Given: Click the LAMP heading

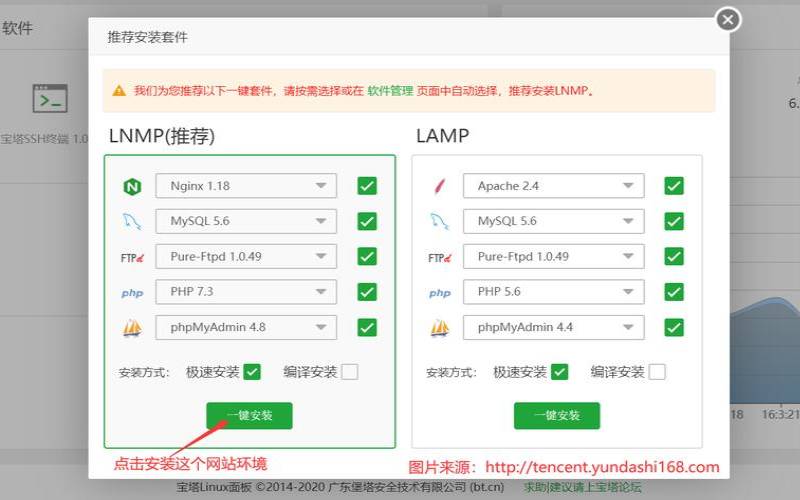Looking at the screenshot, I should [442, 136].
